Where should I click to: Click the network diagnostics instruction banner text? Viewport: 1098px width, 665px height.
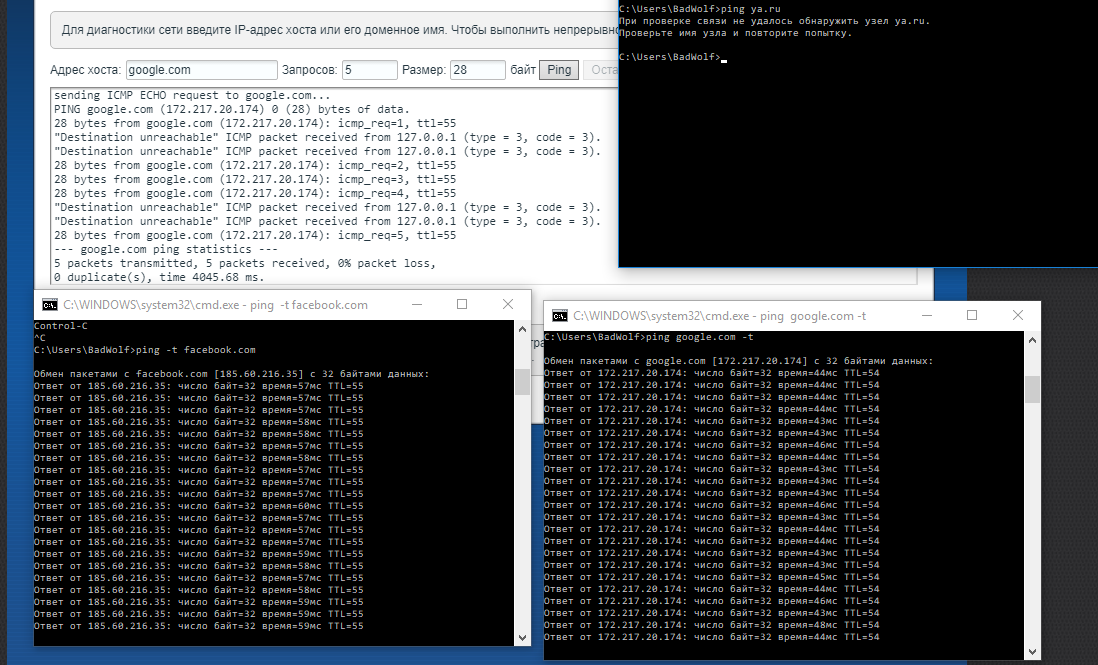tap(340, 30)
